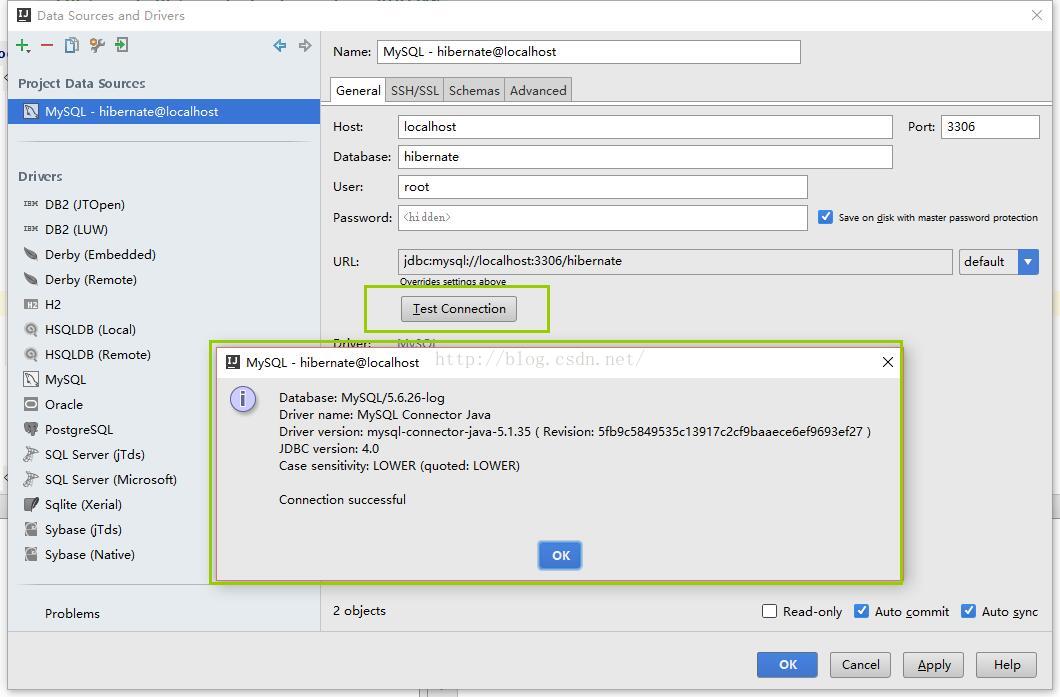Select the Oracle driver

tap(64, 404)
